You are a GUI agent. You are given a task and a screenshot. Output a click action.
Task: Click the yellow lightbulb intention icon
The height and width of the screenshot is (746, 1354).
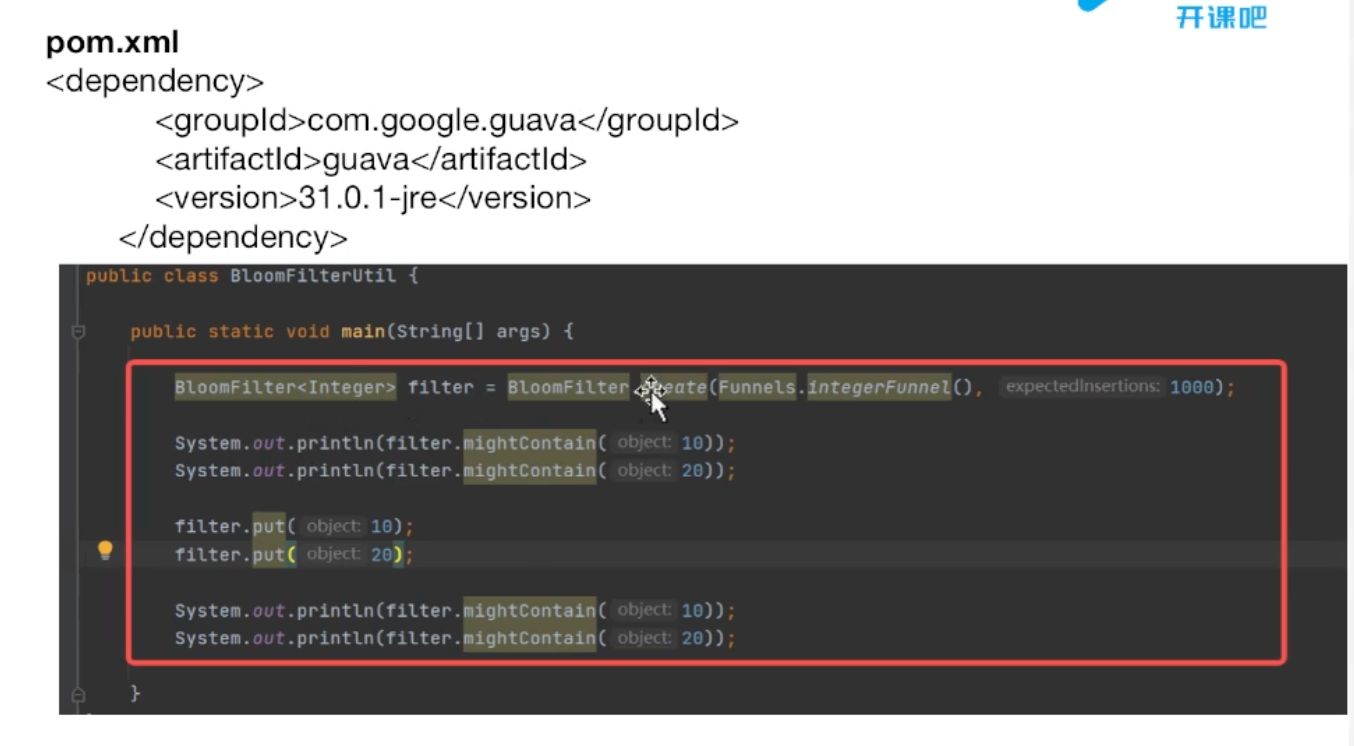(105, 550)
